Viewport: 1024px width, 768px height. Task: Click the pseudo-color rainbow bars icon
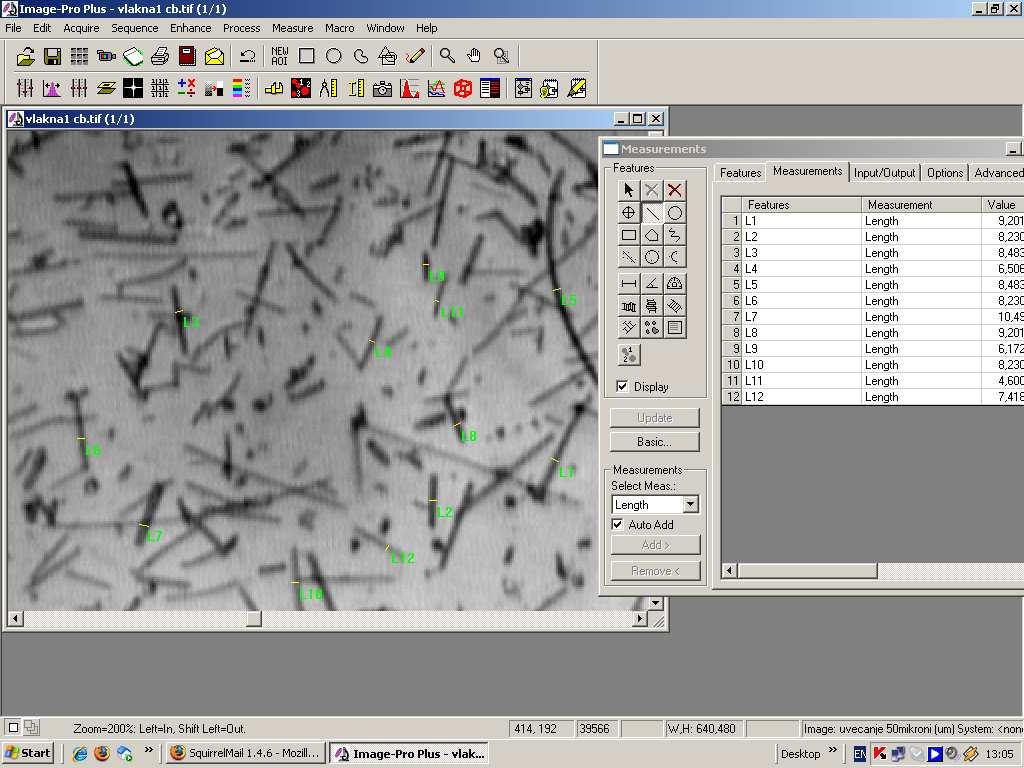click(x=241, y=88)
